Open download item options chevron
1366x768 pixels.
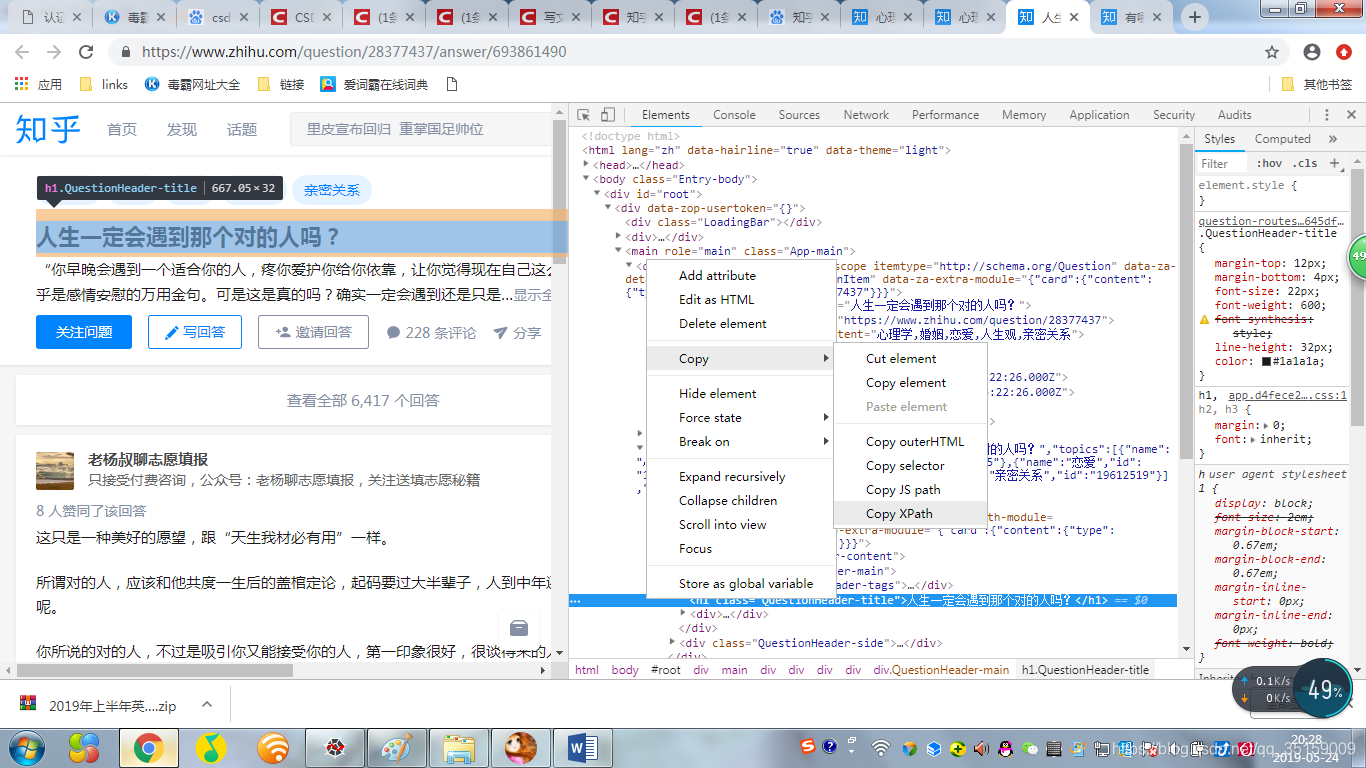pos(207,705)
